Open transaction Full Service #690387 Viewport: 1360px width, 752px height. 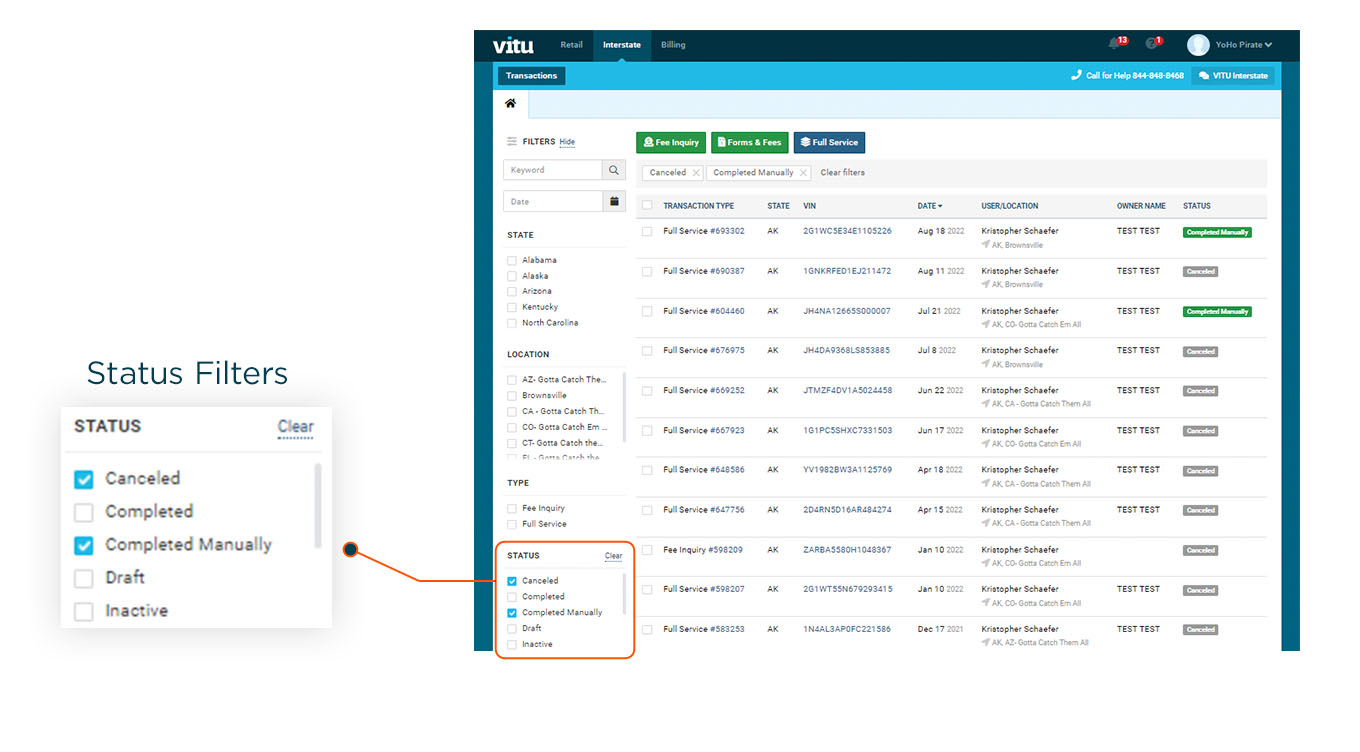[x=704, y=271]
